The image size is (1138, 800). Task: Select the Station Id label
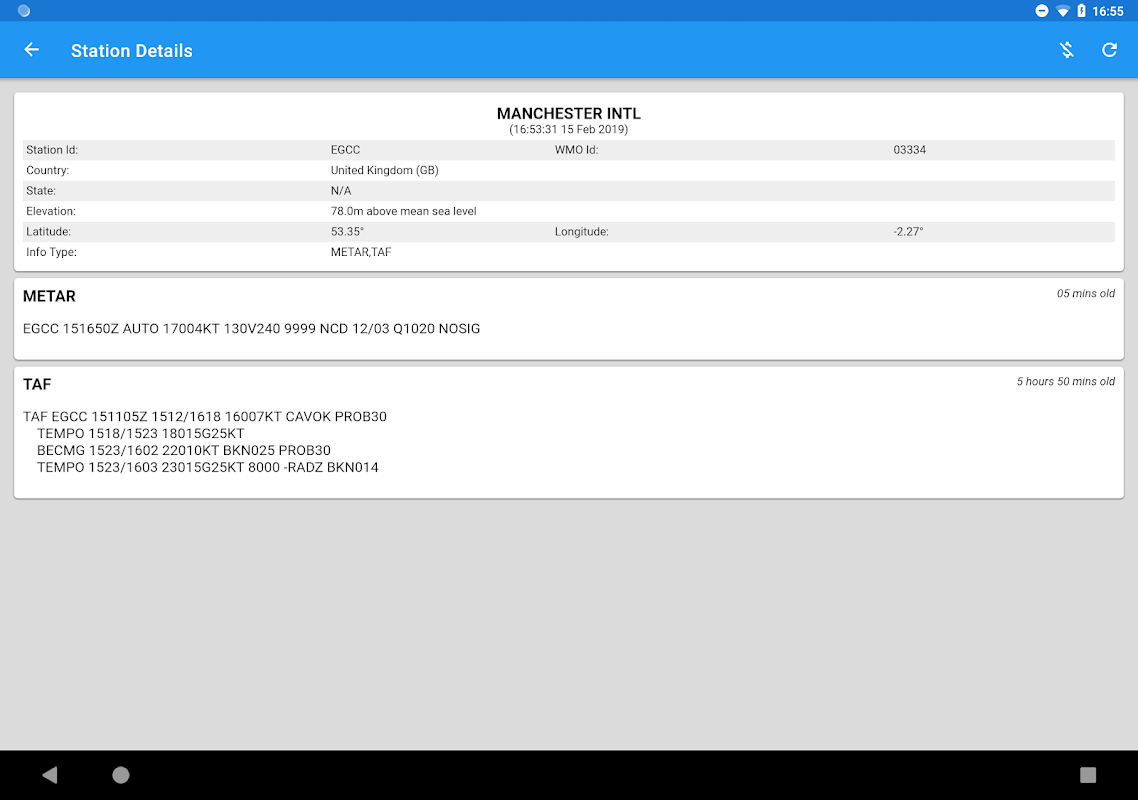point(52,150)
